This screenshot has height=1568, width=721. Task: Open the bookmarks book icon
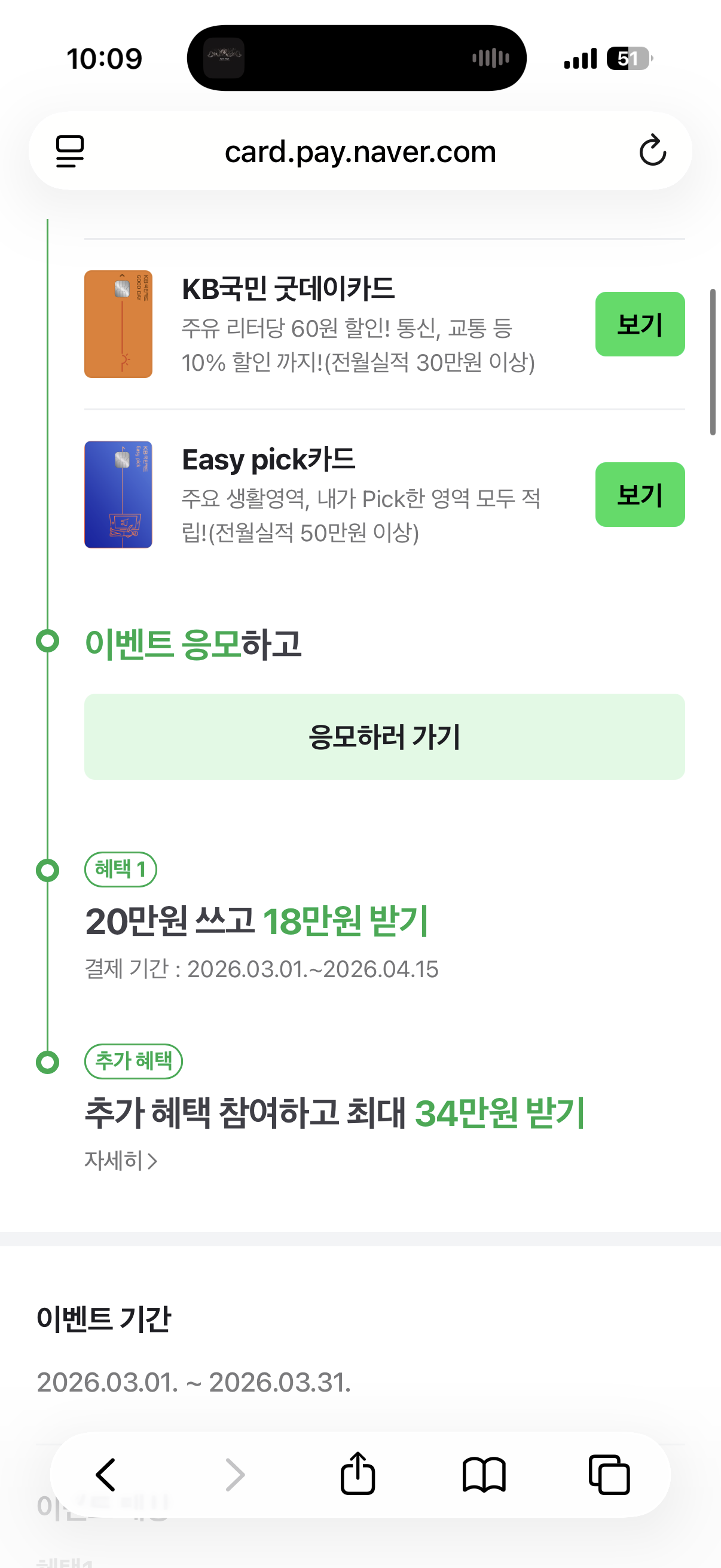click(x=484, y=1475)
